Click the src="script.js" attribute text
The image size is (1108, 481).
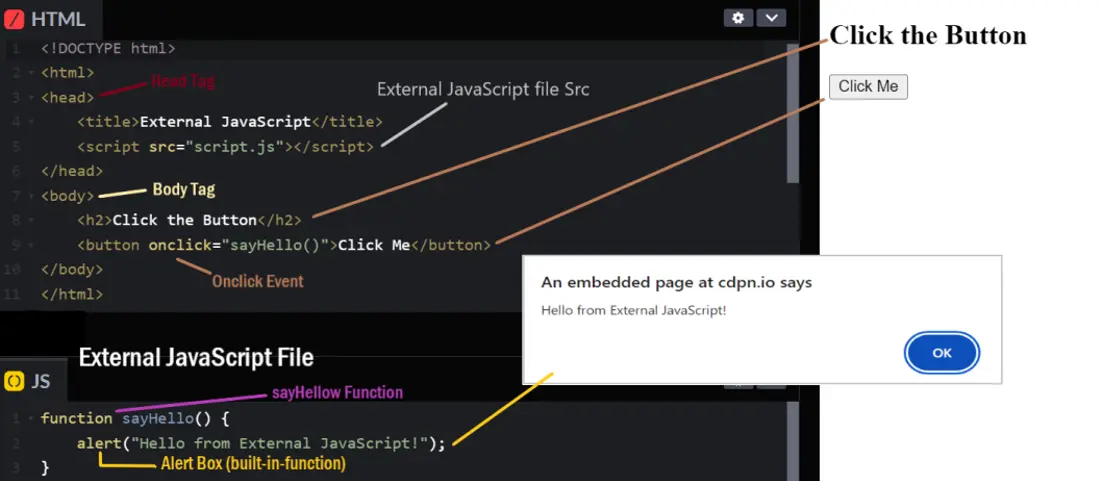pyautogui.click(x=217, y=146)
